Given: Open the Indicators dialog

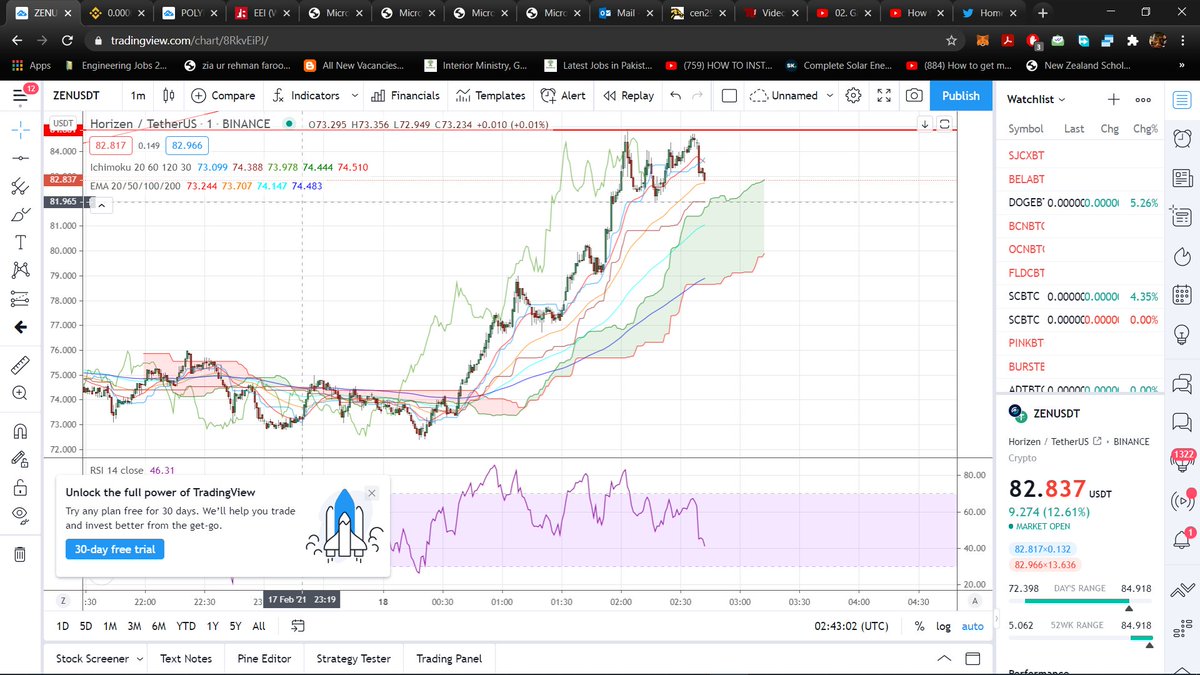Looking at the screenshot, I should pos(305,95).
